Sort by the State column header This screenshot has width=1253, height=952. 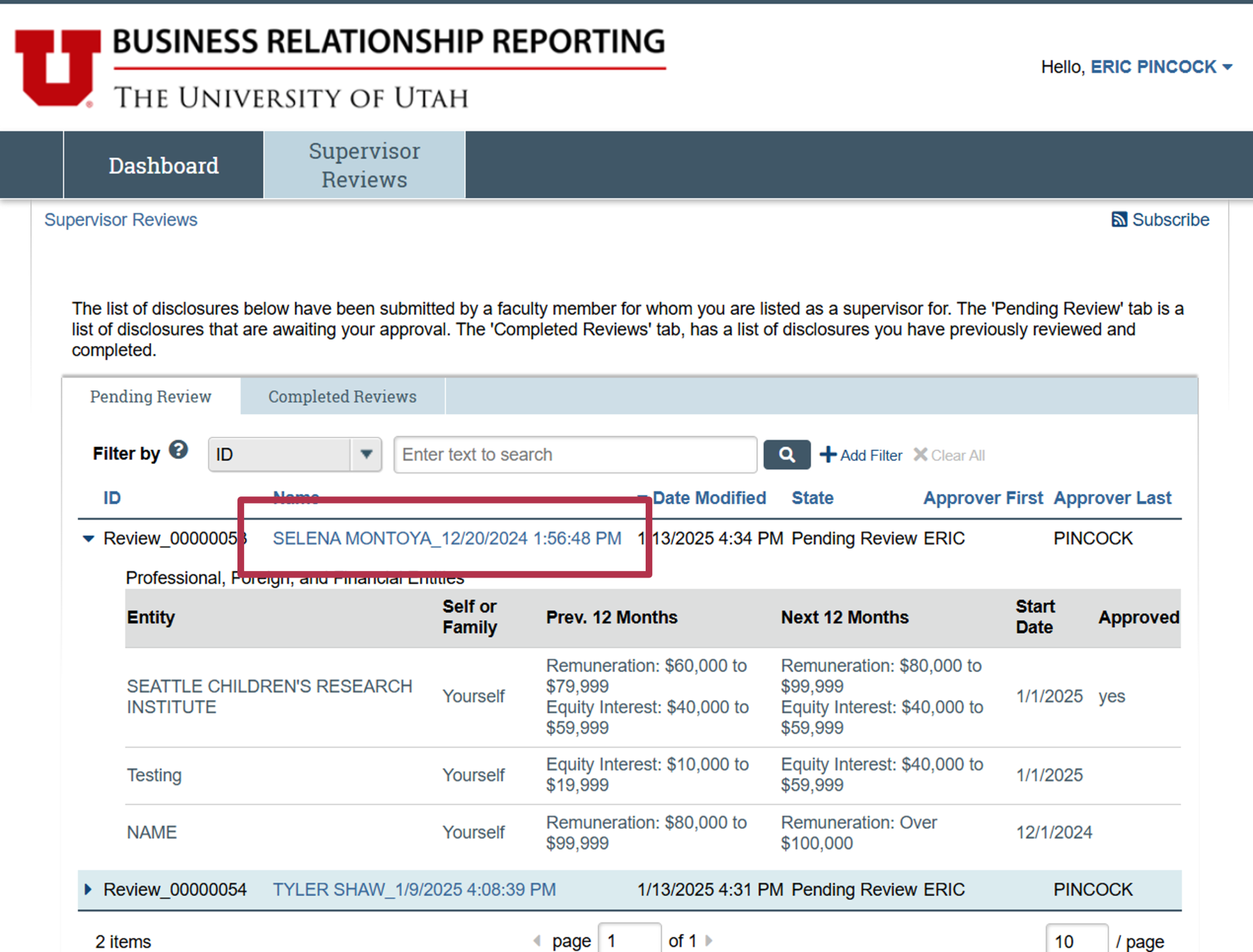click(812, 498)
